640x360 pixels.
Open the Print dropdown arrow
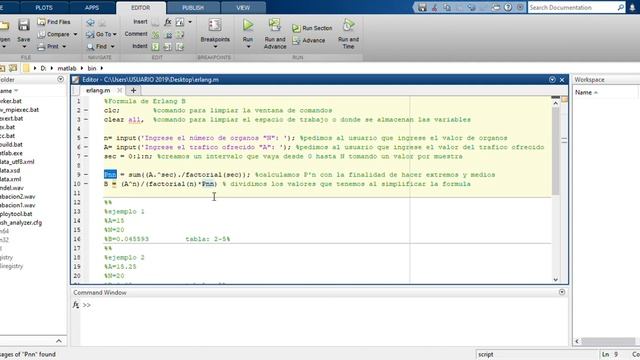click(64, 47)
